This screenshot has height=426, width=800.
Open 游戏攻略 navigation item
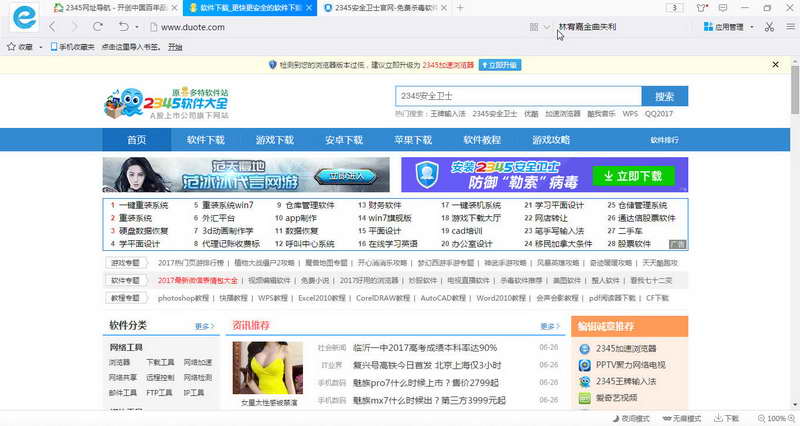(x=551, y=140)
